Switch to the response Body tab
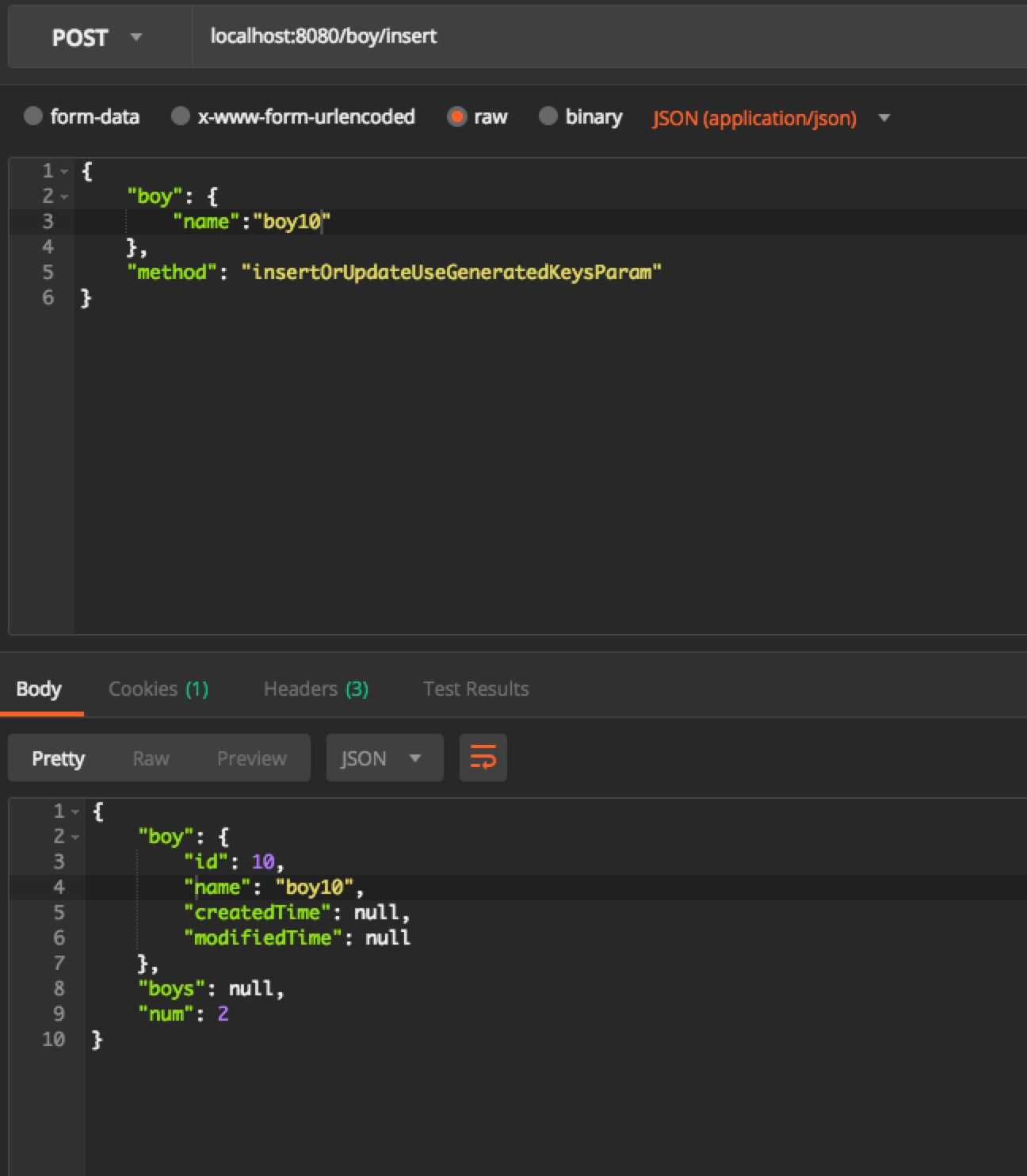 [x=39, y=689]
